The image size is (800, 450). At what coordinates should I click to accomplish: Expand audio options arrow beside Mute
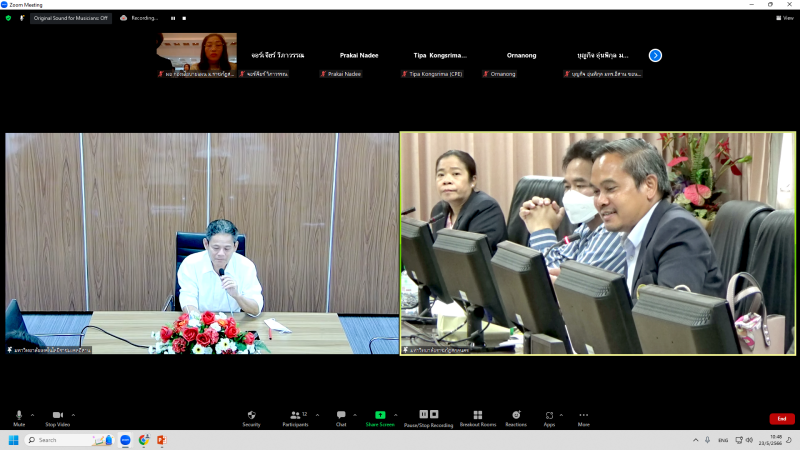[32, 414]
